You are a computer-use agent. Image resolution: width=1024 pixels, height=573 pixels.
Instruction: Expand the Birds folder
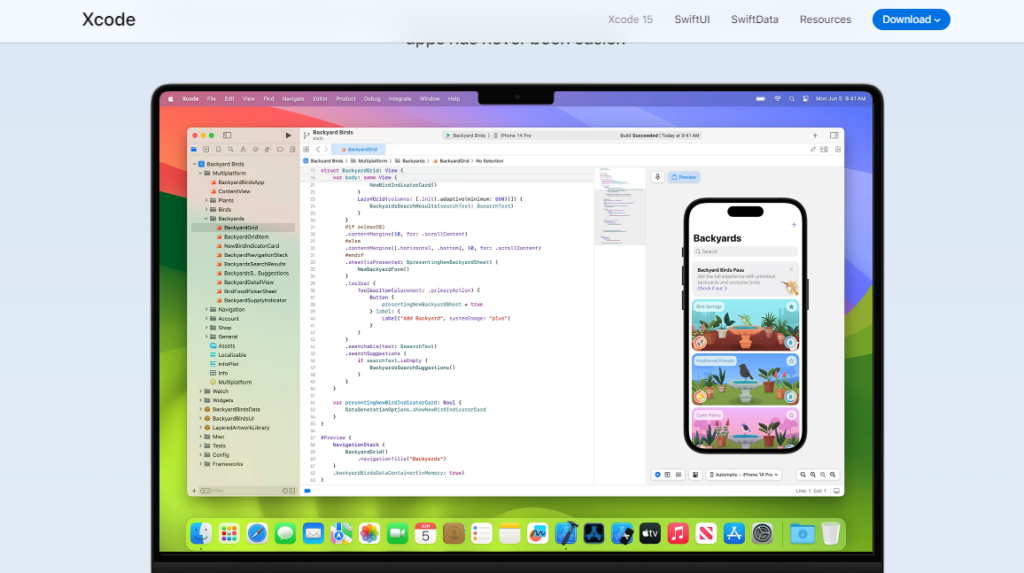206,210
